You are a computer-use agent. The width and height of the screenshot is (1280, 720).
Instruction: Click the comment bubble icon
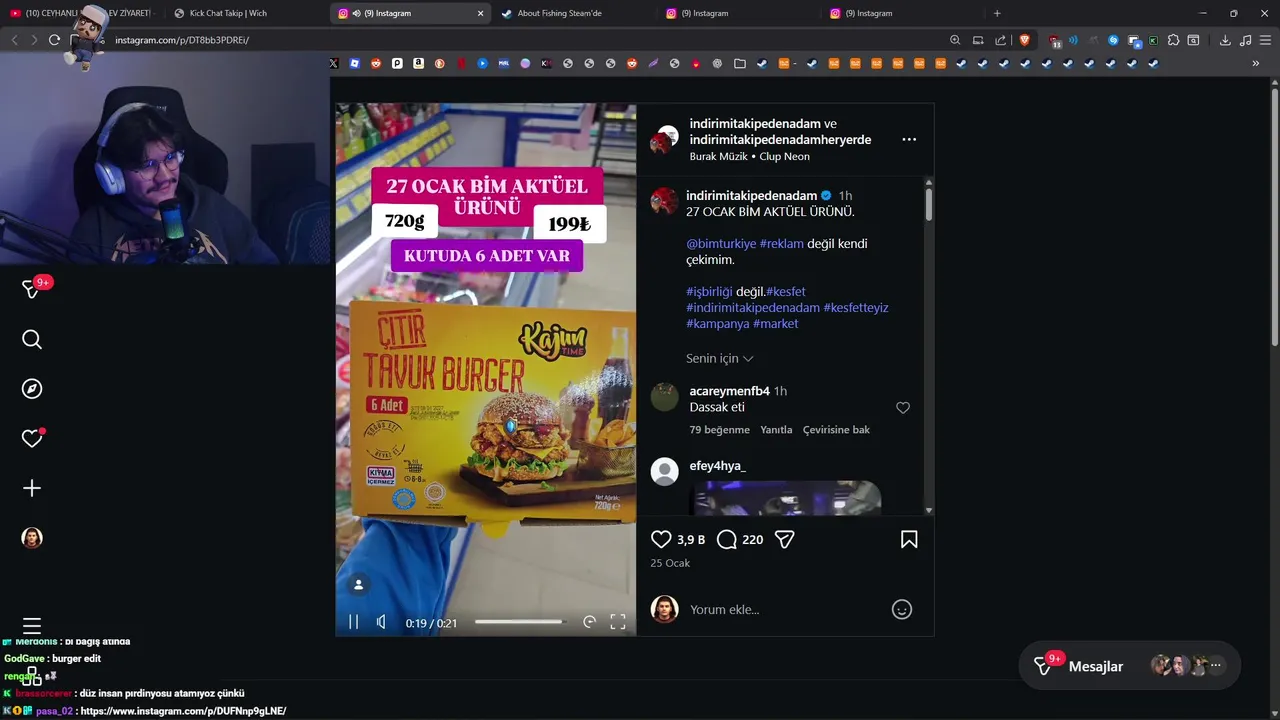click(x=727, y=539)
